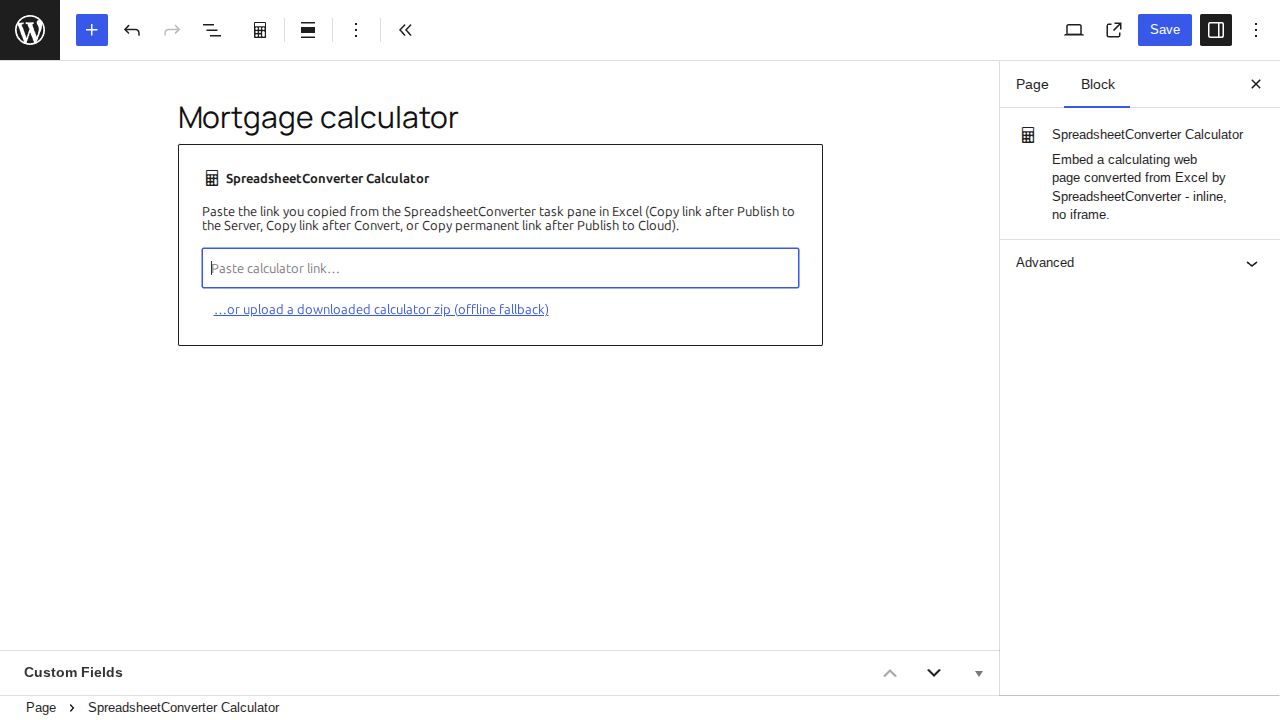Select the Block settings tab
The image size is (1280, 720).
click(x=1097, y=85)
